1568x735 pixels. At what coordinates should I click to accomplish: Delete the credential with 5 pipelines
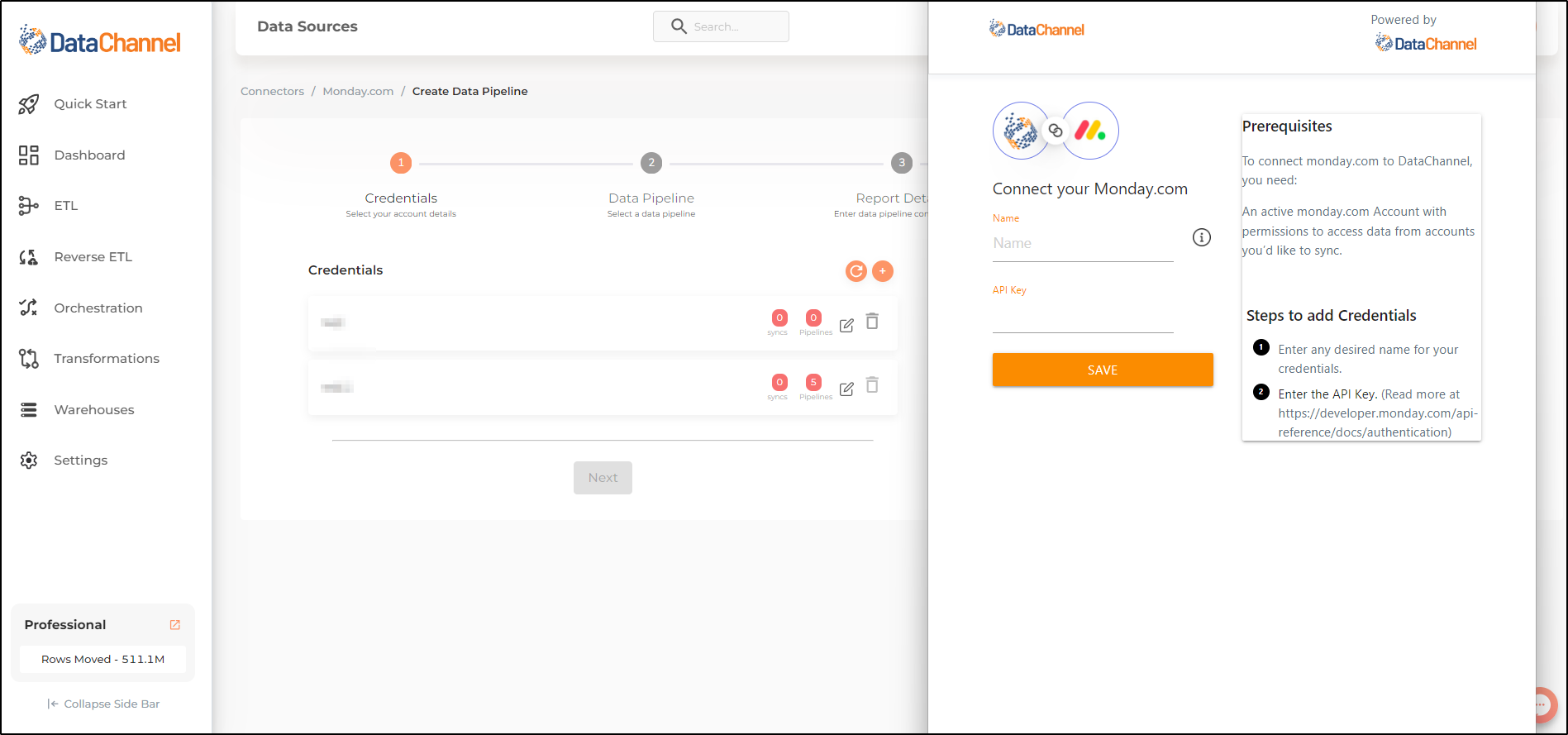(872, 385)
